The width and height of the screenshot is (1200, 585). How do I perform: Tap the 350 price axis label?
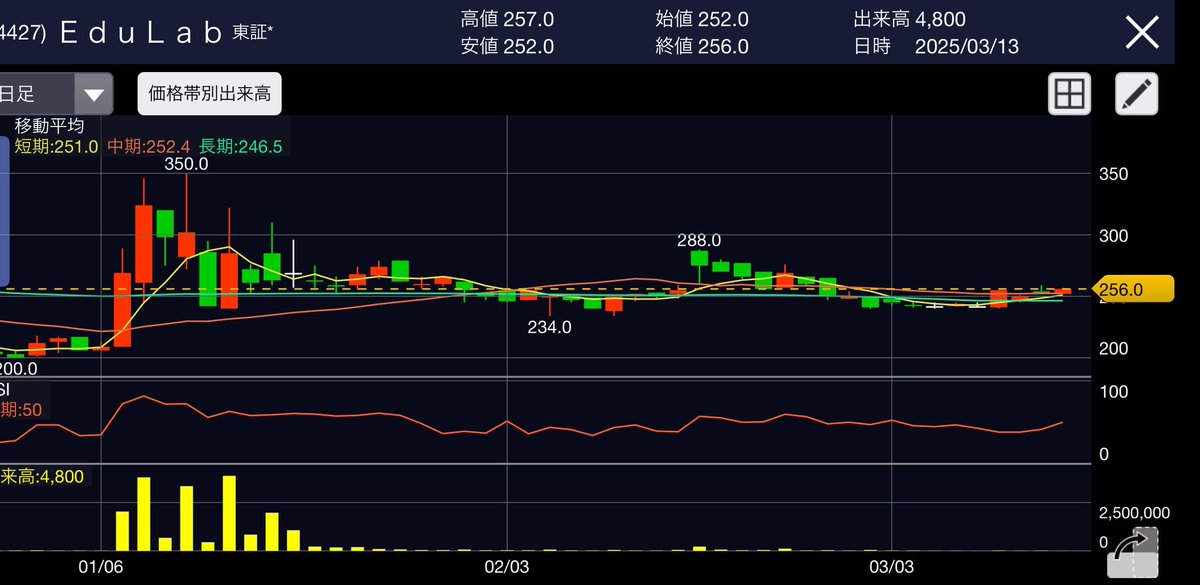coord(1113,174)
